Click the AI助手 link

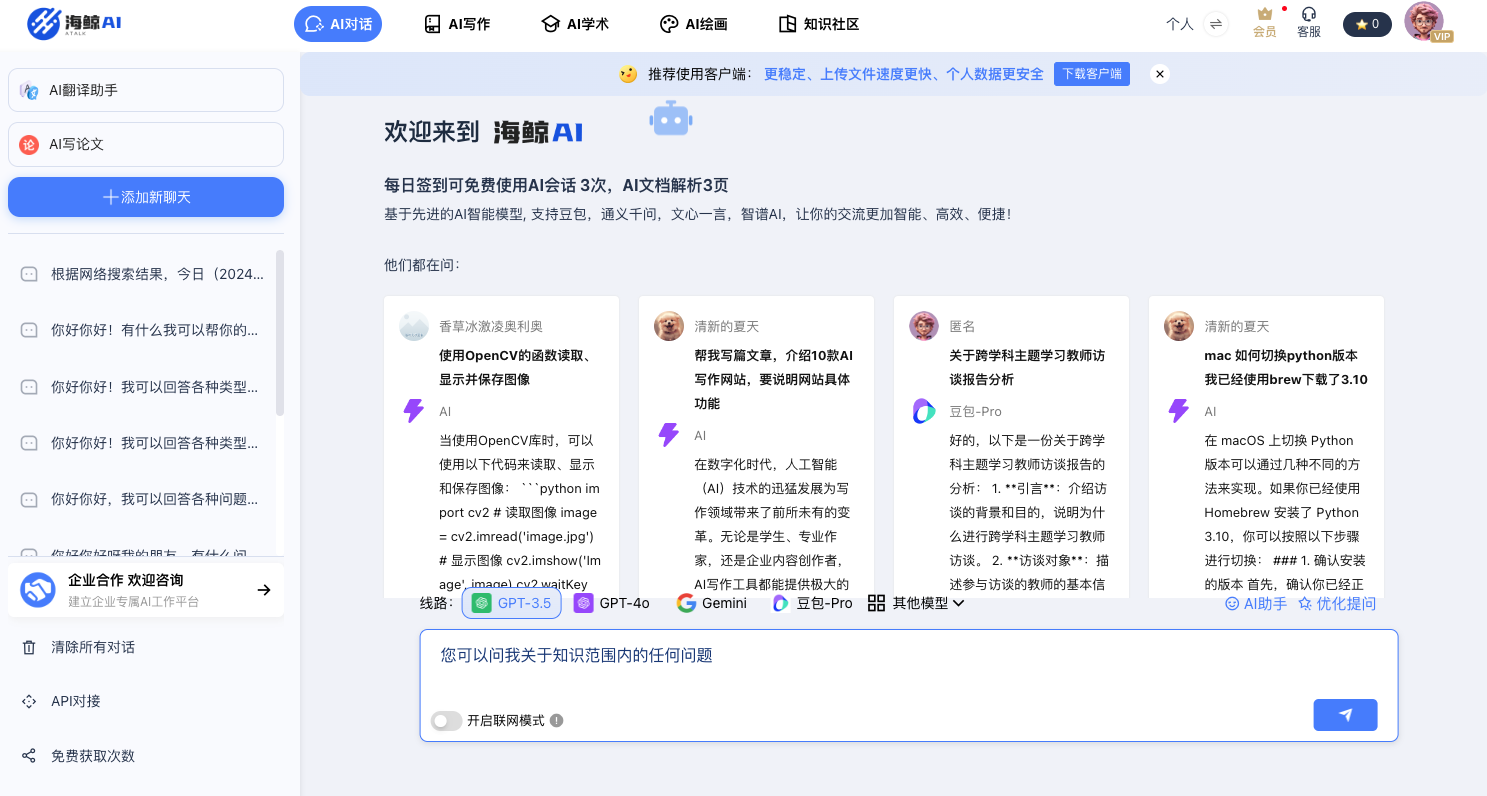(1256, 604)
